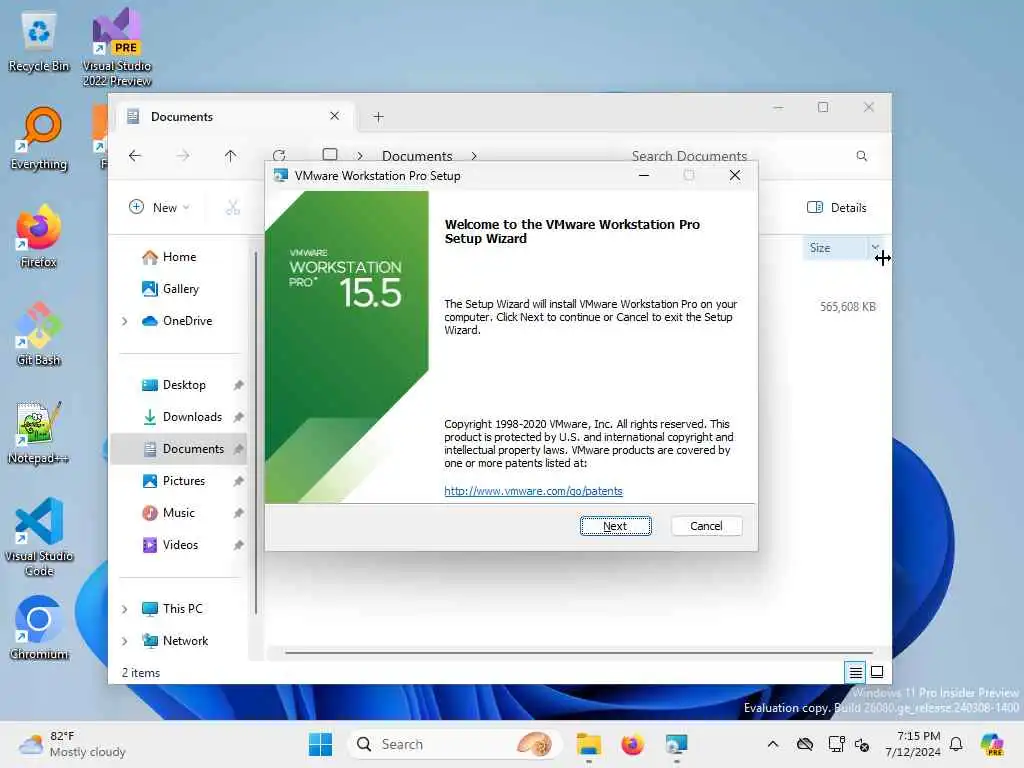Open Visual Studio 2022 Preview shortcut
The height and width of the screenshot is (768, 1024).
point(117,47)
